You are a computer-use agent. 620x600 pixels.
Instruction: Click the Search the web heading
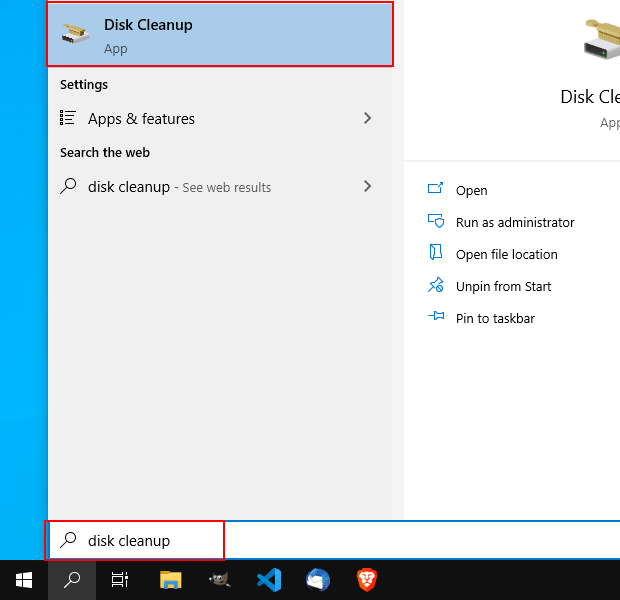(105, 153)
